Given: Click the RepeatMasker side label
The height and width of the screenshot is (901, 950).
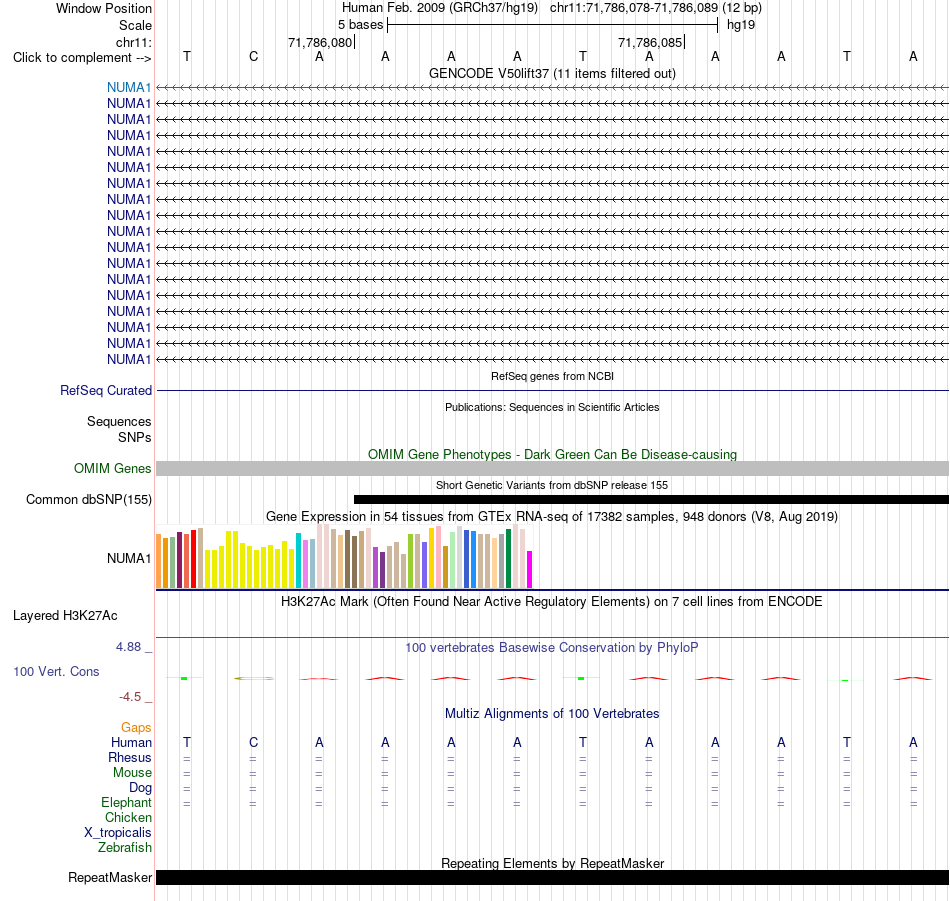Looking at the screenshot, I should pos(110,877).
